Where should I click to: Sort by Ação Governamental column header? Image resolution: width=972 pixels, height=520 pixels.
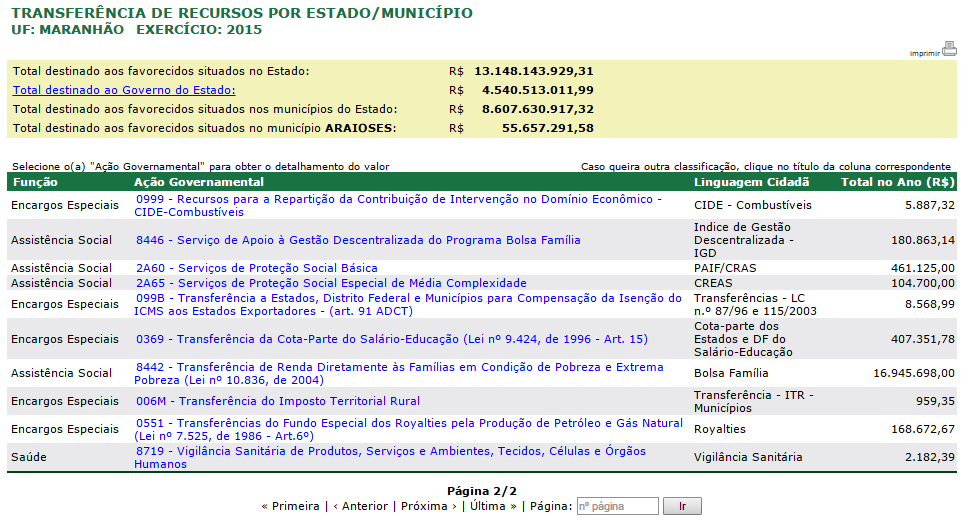[199, 182]
